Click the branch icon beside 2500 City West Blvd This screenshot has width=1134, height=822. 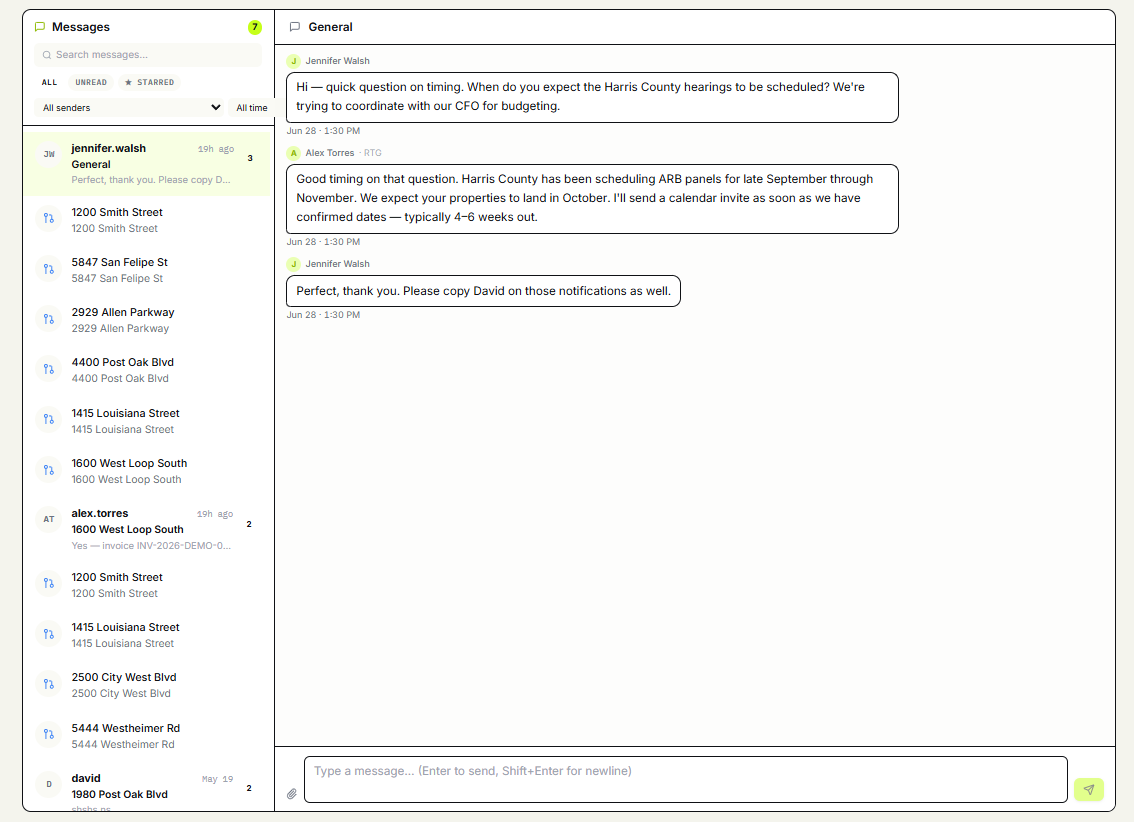(x=48, y=684)
